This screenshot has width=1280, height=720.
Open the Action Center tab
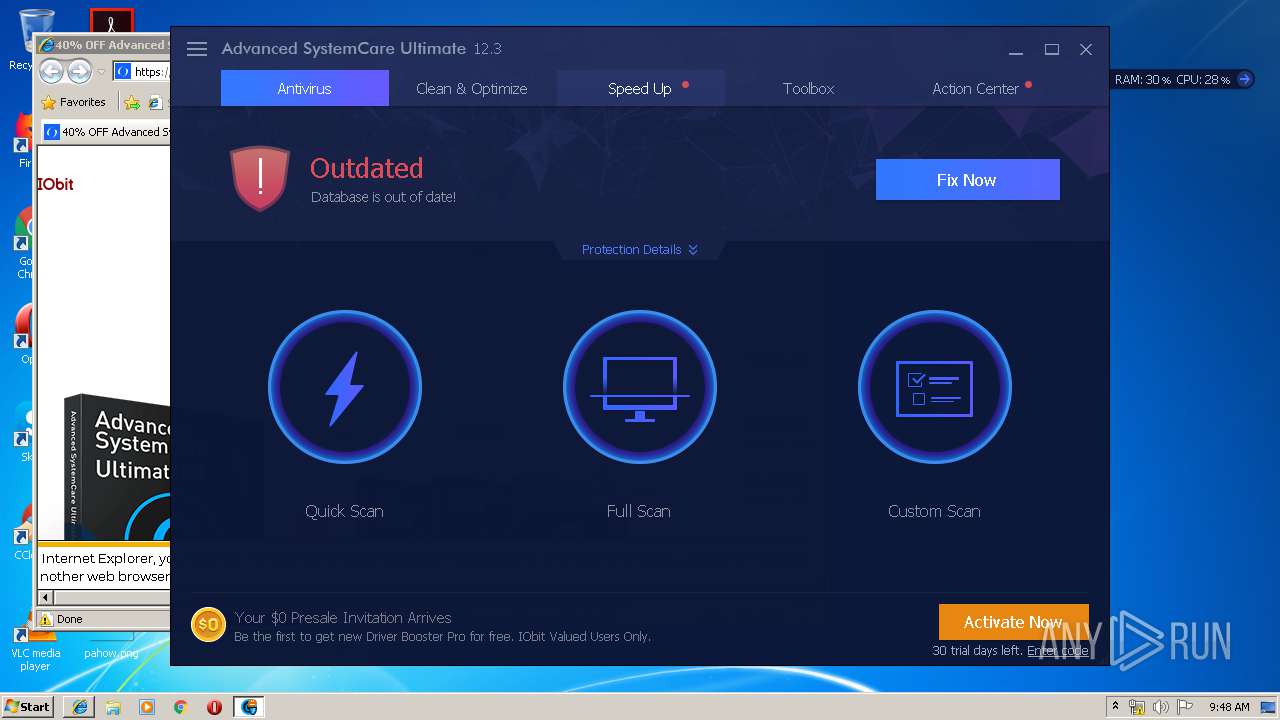[x=977, y=88]
